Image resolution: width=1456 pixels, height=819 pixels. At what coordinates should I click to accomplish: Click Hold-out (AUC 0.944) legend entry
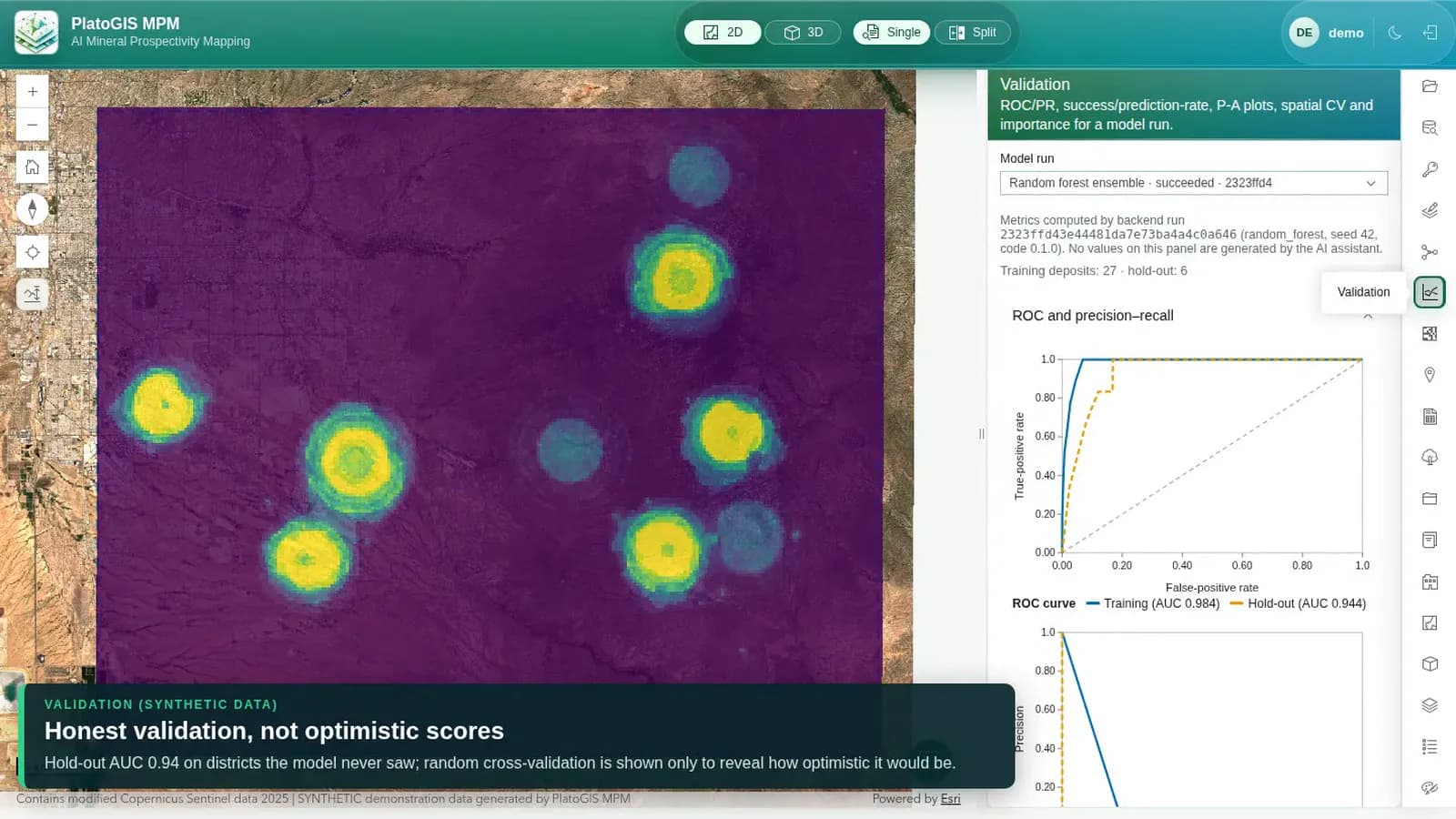(1298, 603)
